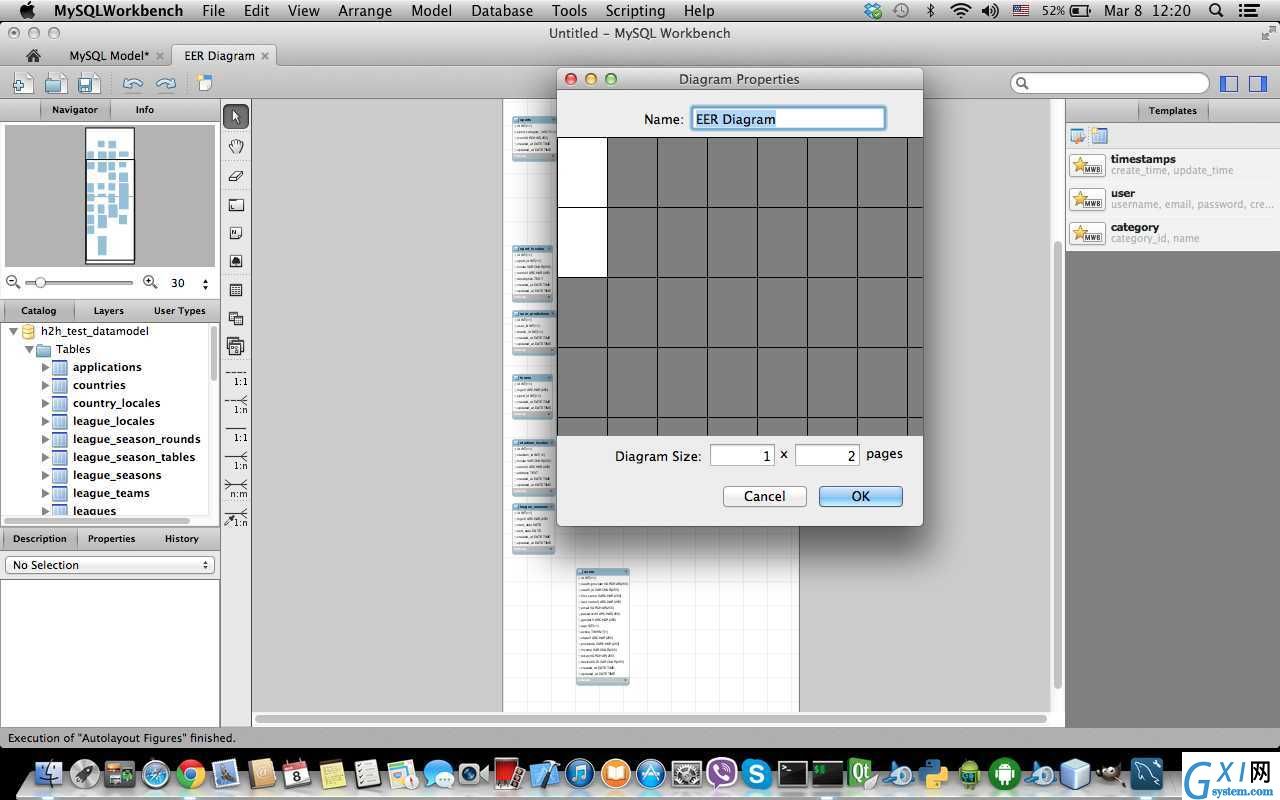Select the routine group tool

pyautogui.click(x=236, y=347)
